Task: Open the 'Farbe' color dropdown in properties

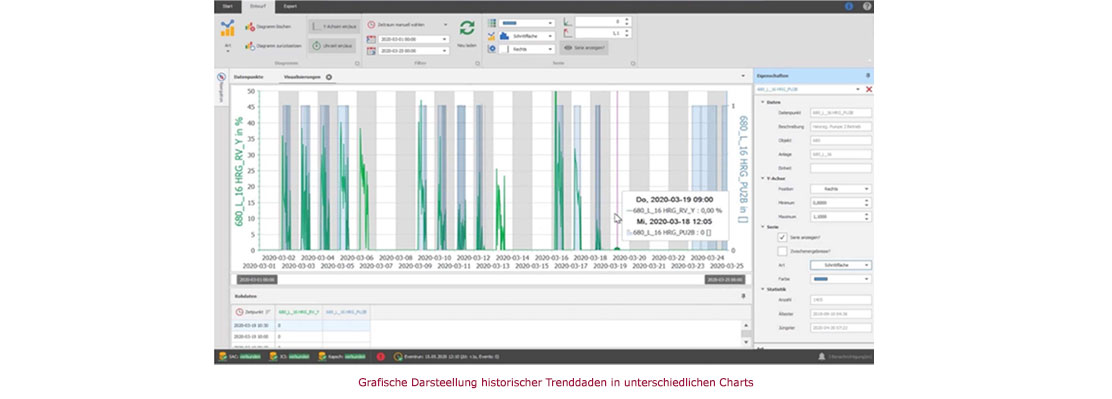Action: [x=841, y=279]
